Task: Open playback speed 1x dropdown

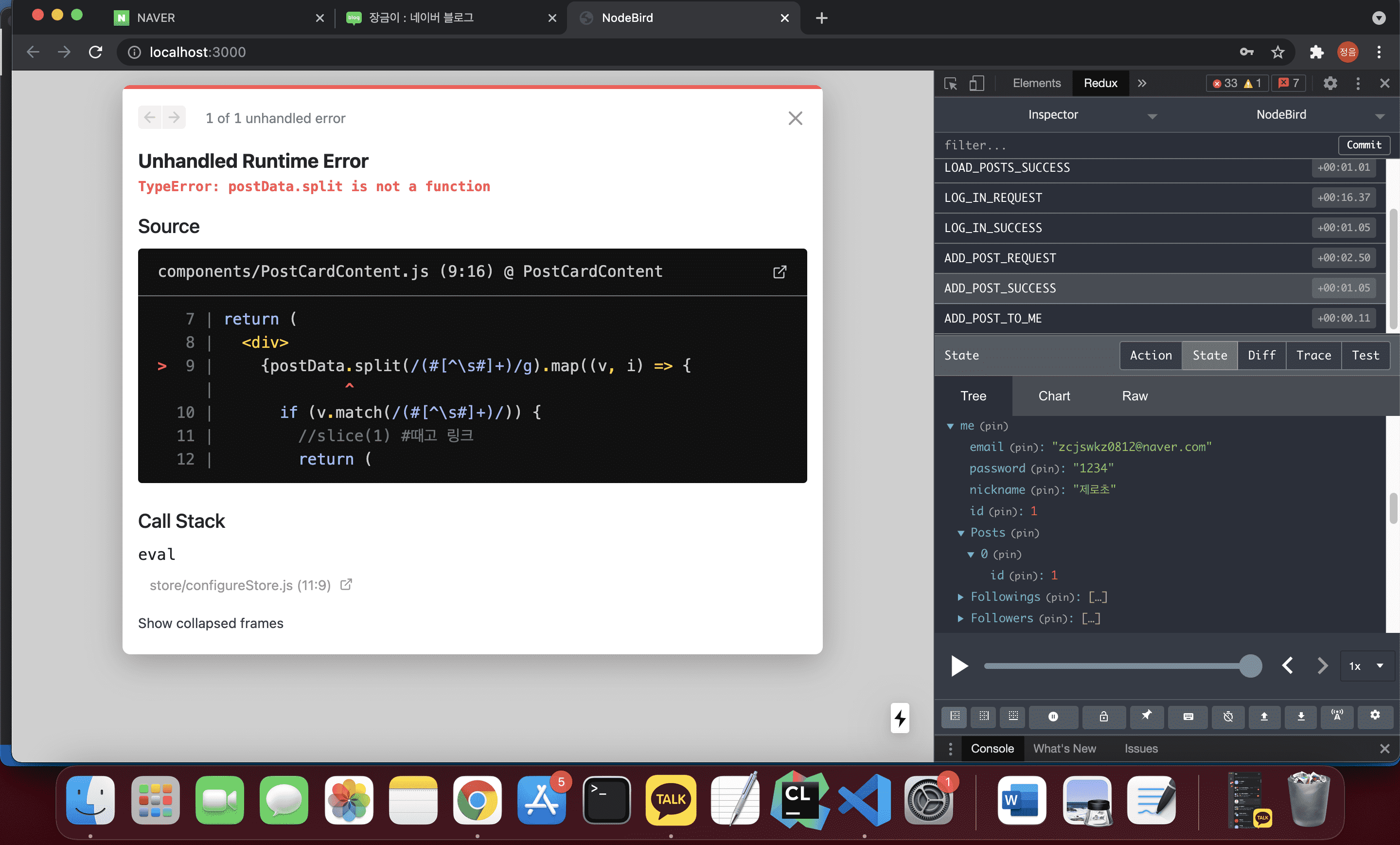Action: click(x=1366, y=666)
